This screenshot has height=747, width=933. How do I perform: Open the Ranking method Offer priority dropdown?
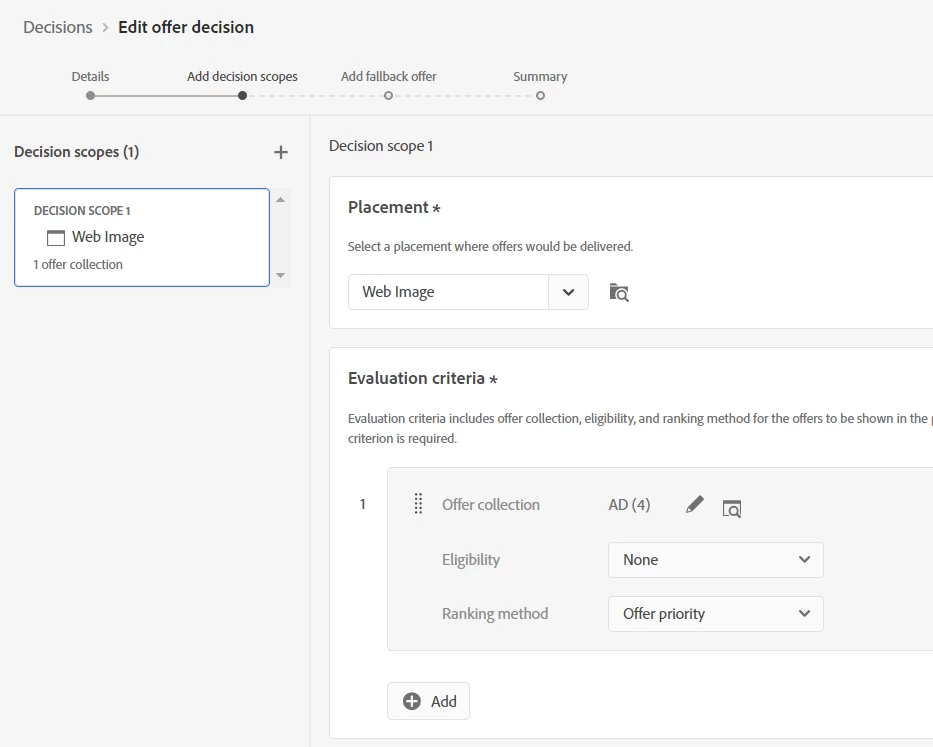click(x=715, y=614)
